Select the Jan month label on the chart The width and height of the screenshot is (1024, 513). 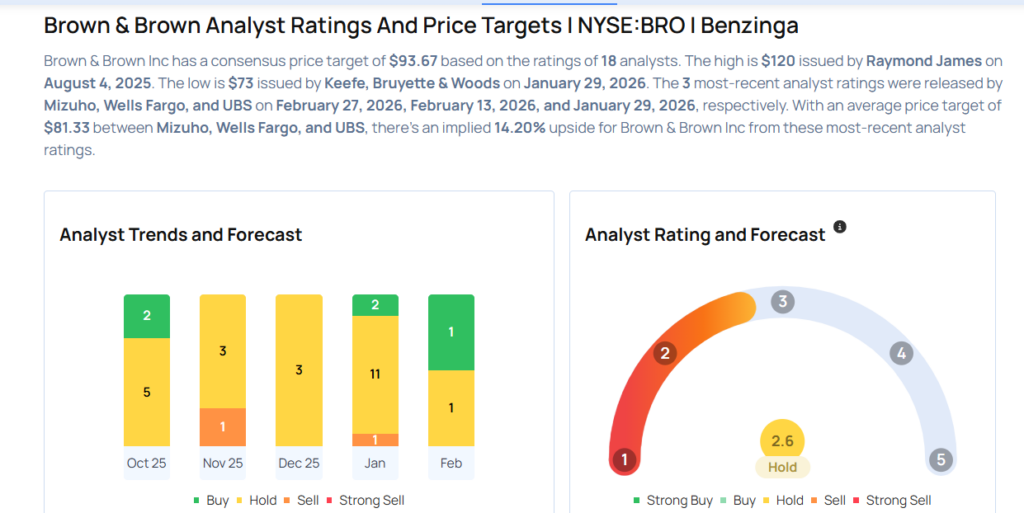(375, 463)
